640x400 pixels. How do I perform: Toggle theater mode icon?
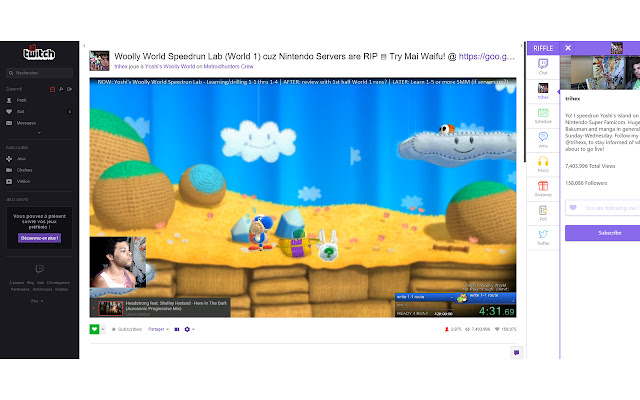[x=177, y=329]
